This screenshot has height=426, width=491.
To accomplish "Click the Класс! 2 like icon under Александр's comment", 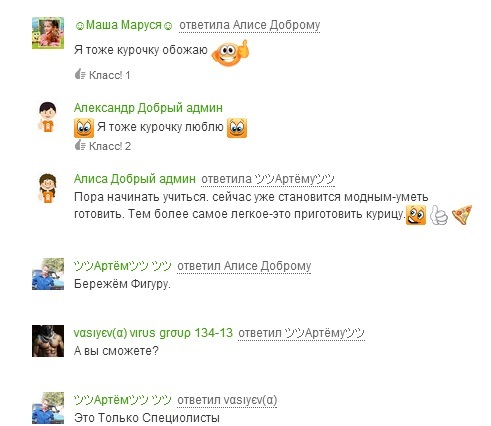I will pyautogui.click(x=80, y=145).
